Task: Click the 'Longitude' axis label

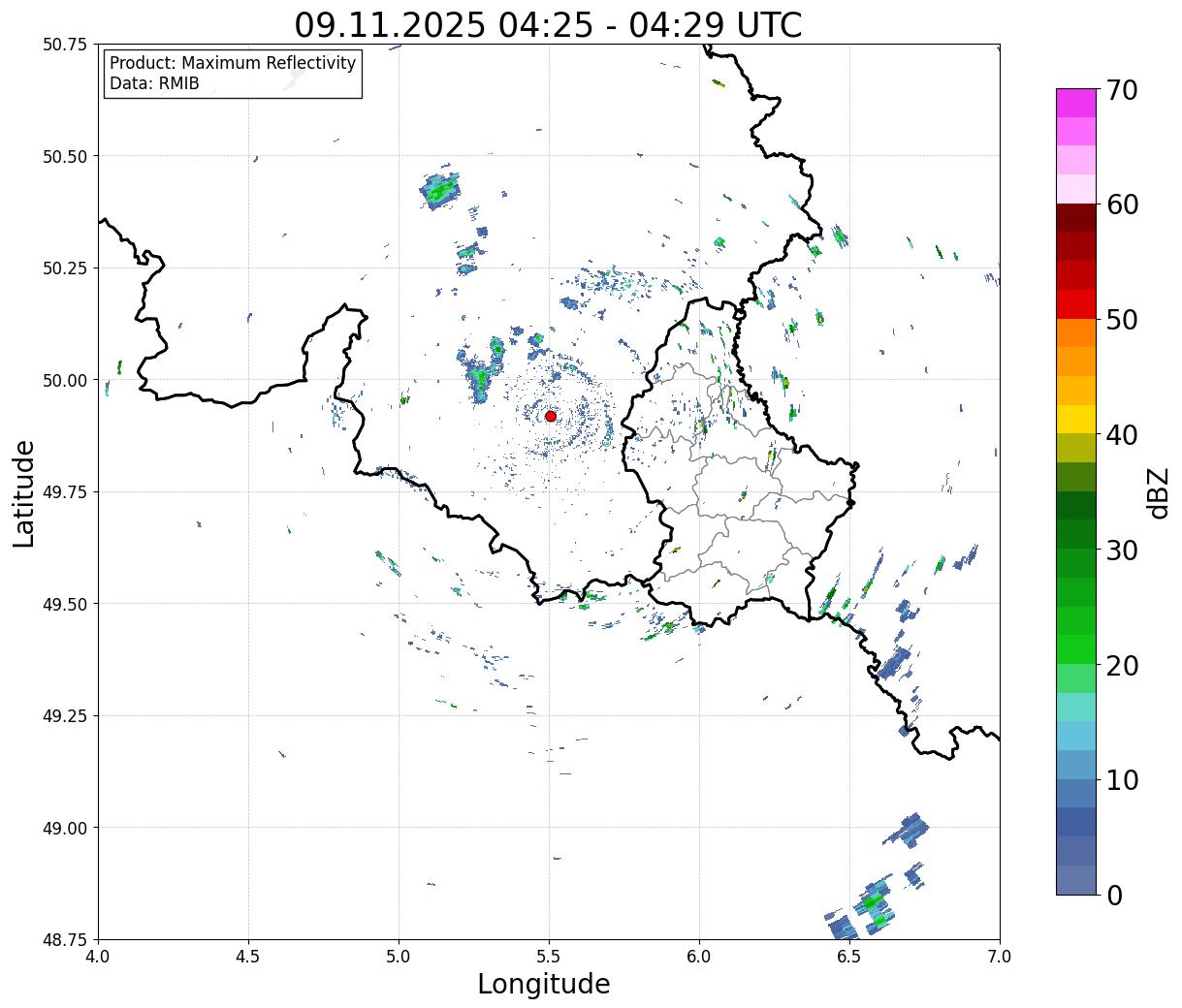Action: [x=544, y=984]
